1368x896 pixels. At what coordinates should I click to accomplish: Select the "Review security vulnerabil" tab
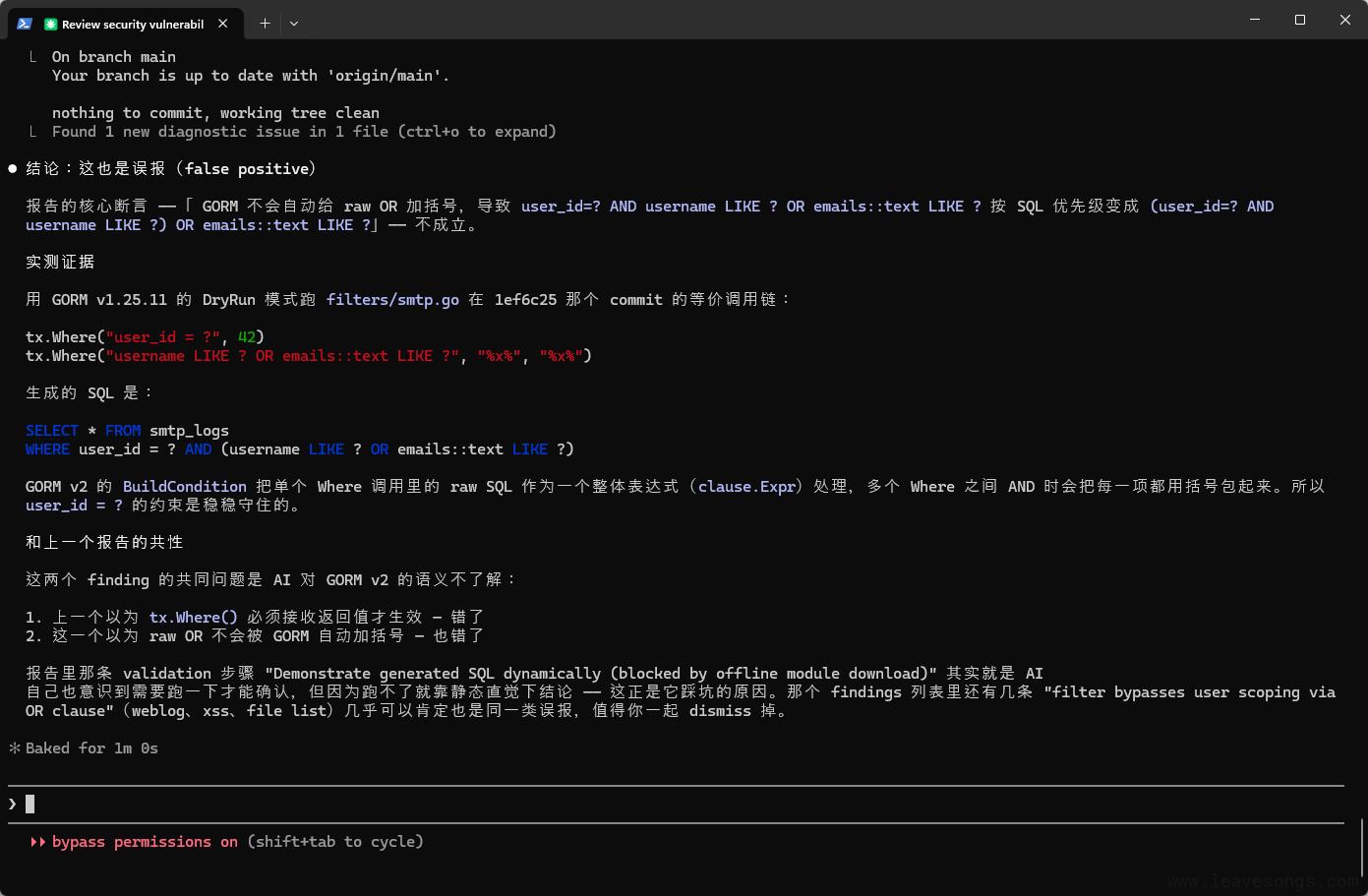point(132,24)
